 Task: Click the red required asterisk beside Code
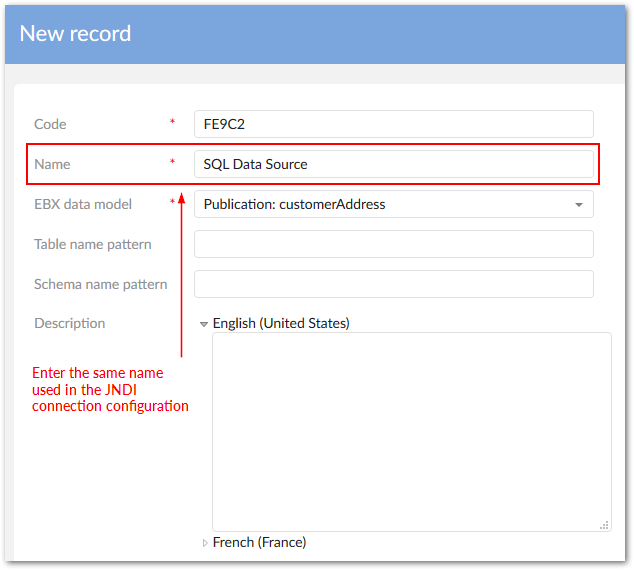coord(172,123)
